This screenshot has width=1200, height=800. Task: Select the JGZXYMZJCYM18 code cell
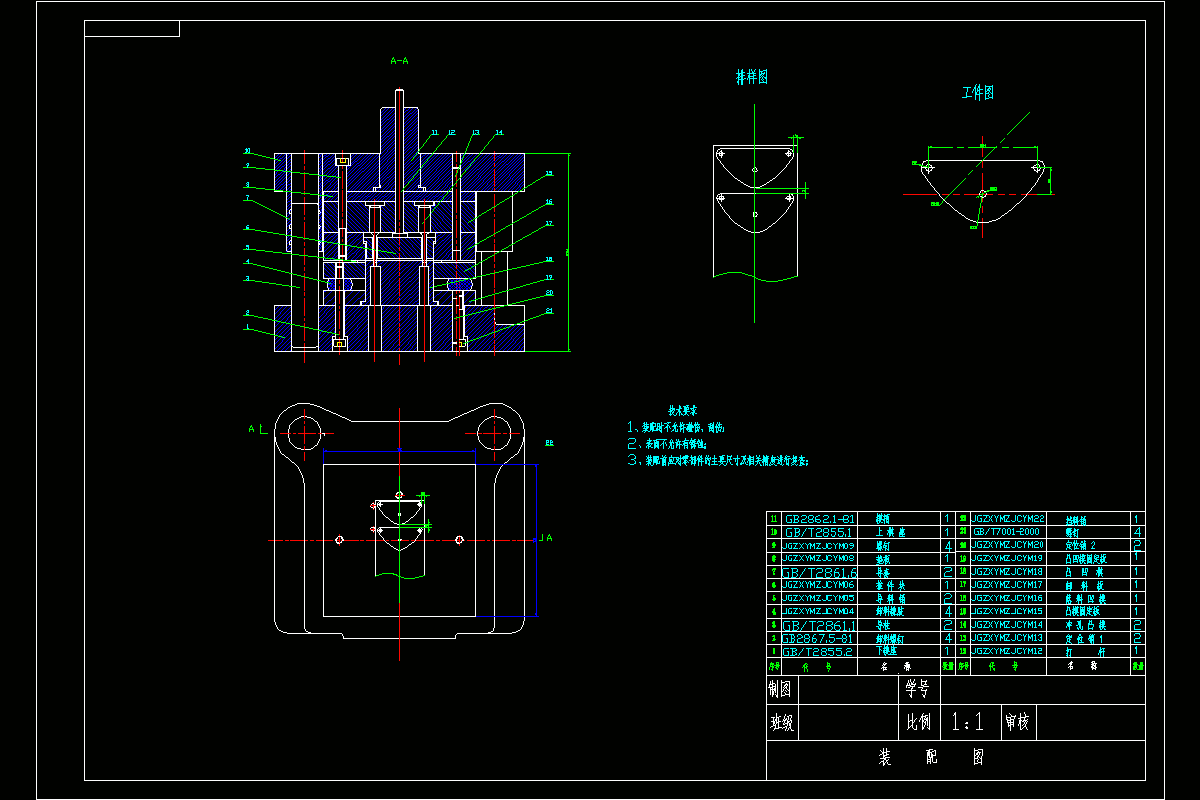(1007, 571)
